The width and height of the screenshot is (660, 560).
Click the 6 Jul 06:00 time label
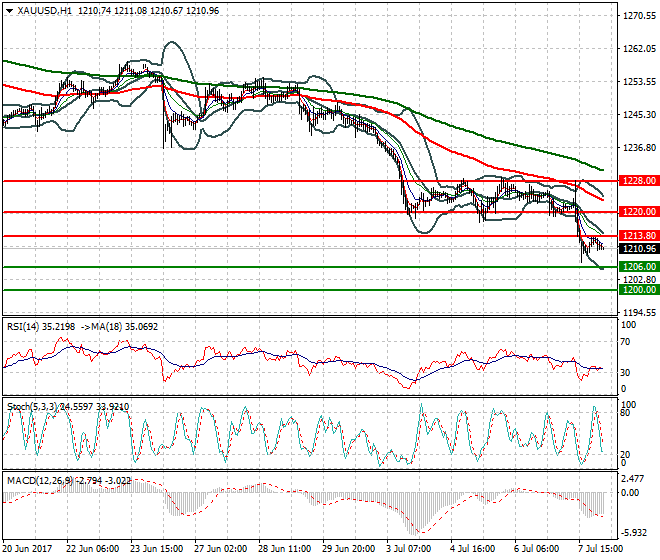(537, 549)
